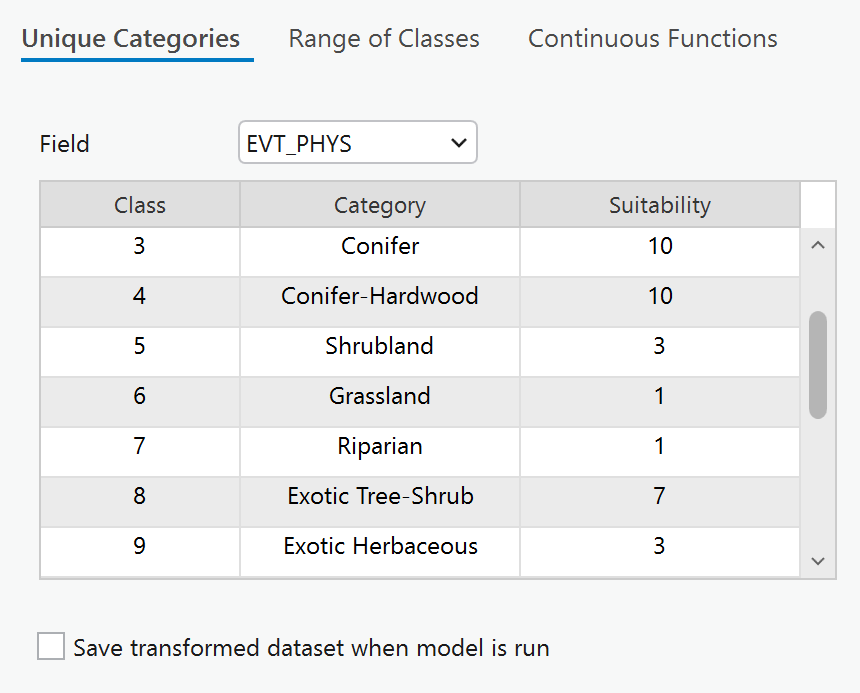Click the Conifer-Hardwood suitability cell
The height and width of the screenshot is (693, 860).
660,296
